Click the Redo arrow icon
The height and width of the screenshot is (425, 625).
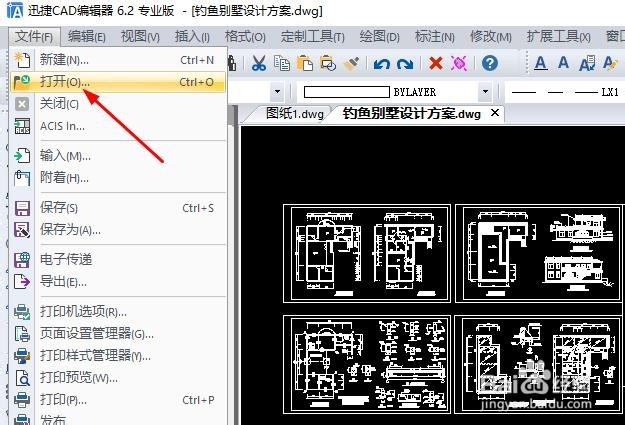point(405,63)
